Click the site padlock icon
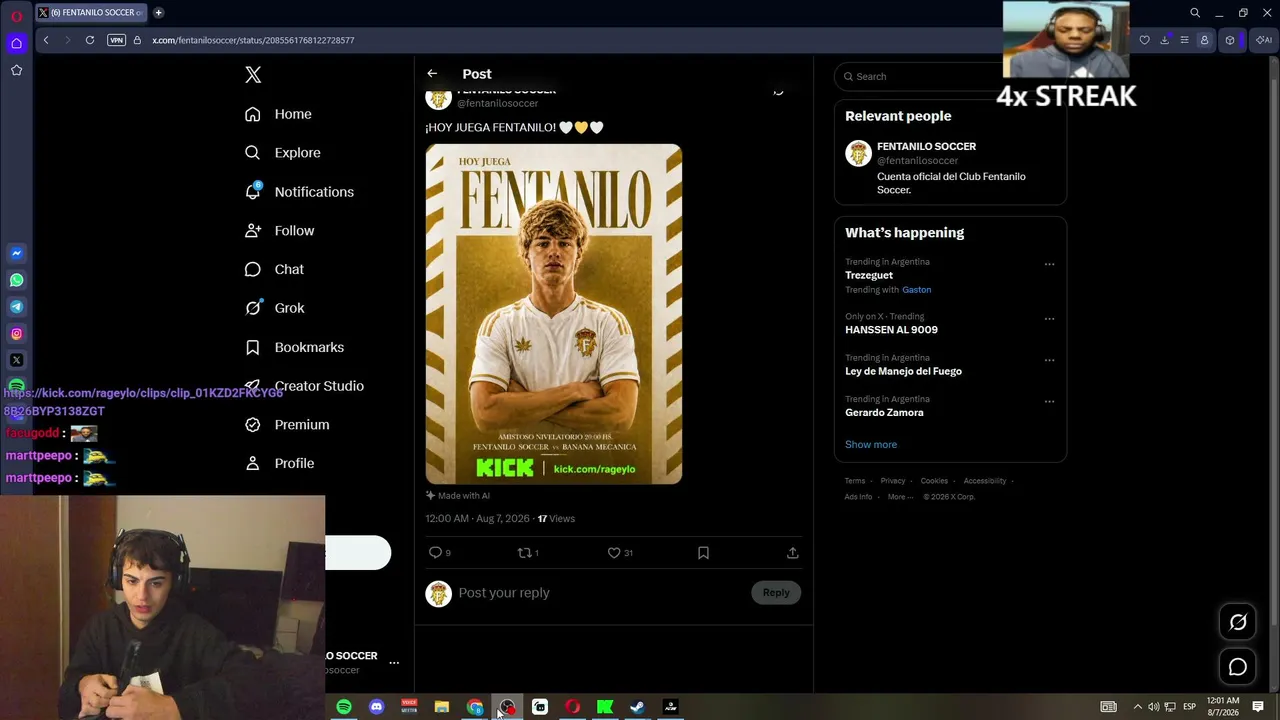 click(137, 40)
